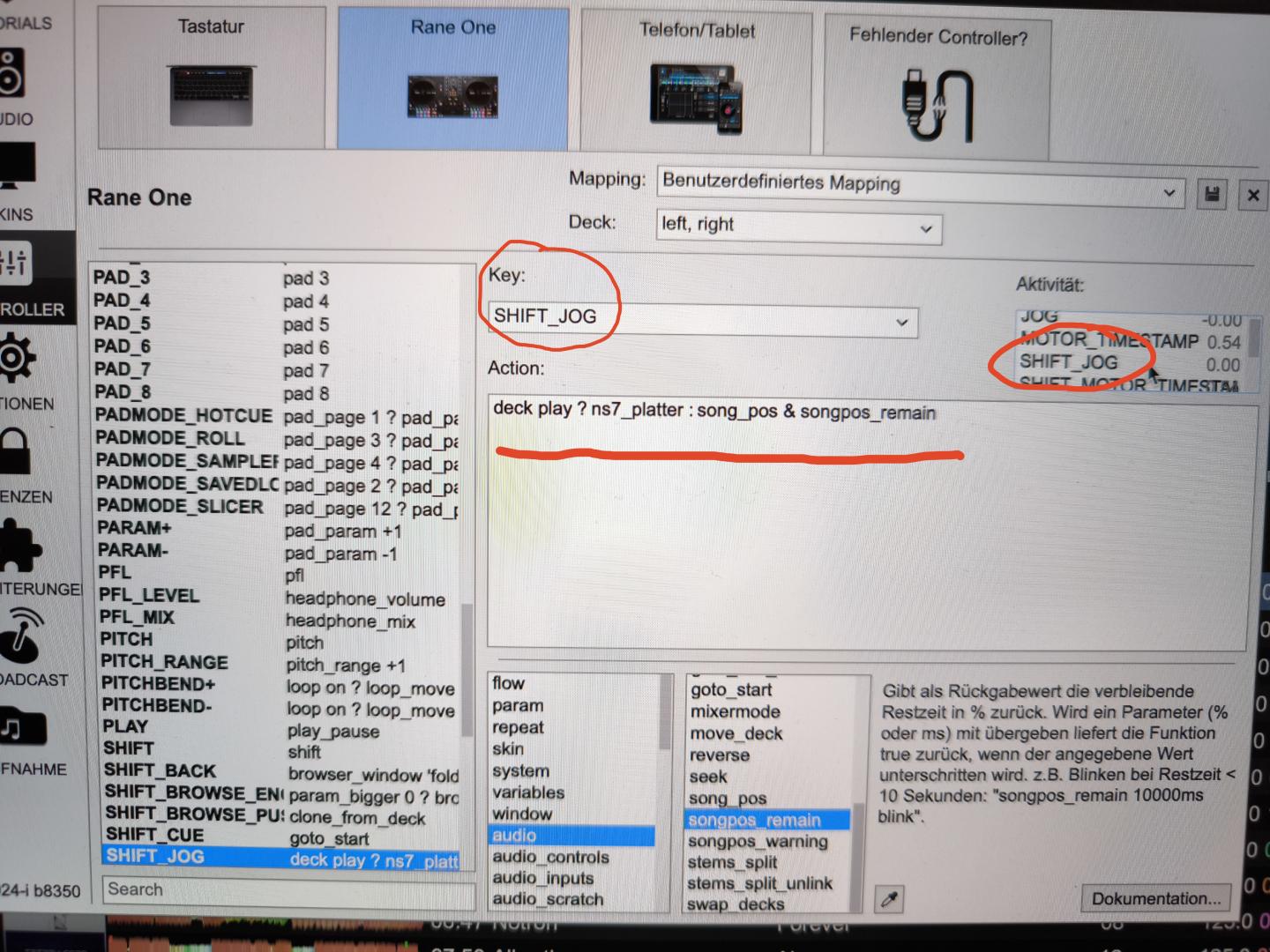Open the Audio settings speaker icon in sidebar
This screenshot has width=1270, height=952.
(12, 74)
